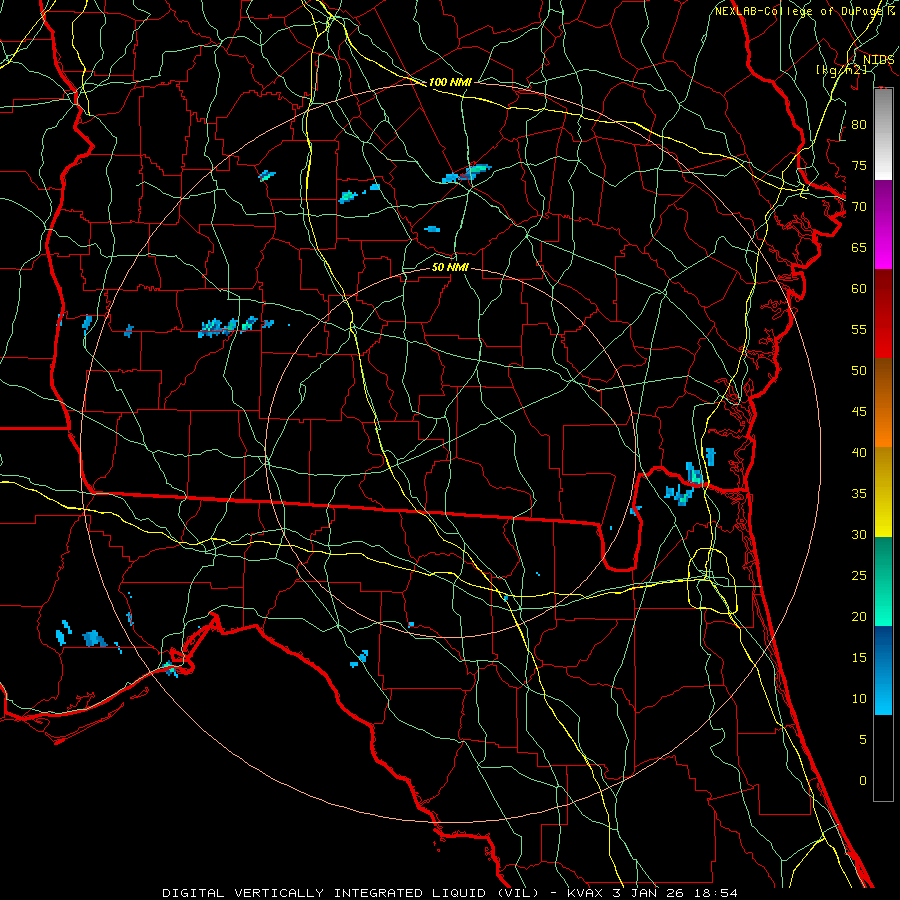Click the 80 value on the scale
The width and height of the screenshot is (900, 900).
click(x=859, y=125)
